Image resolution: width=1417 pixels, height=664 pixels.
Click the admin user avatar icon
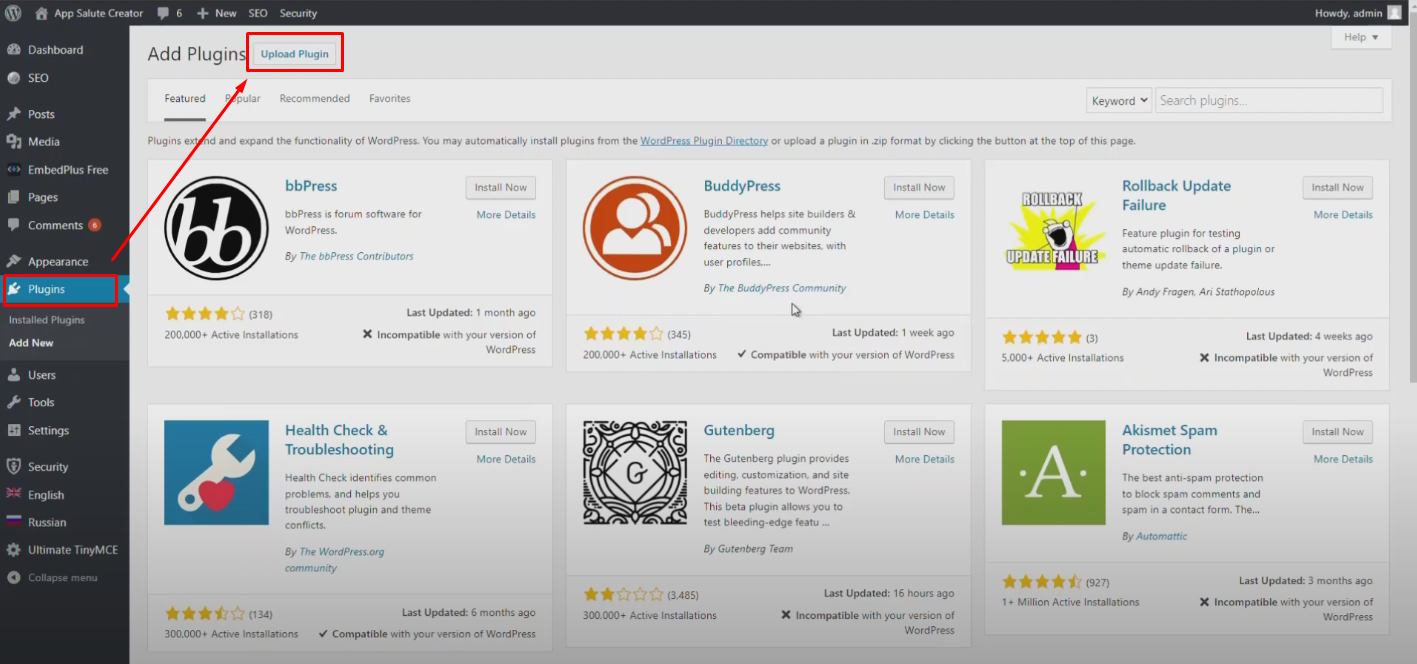point(1394,13)
